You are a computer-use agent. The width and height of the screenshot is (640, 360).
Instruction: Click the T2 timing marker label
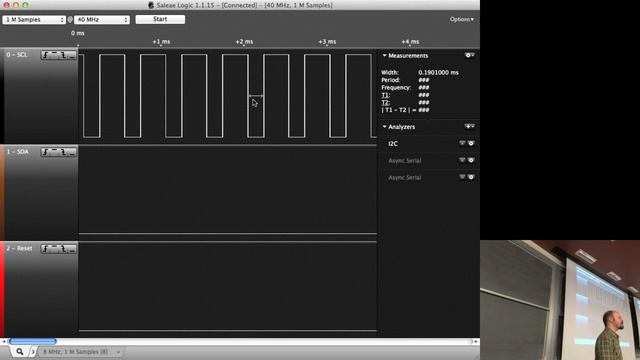[x=385, y=102]
